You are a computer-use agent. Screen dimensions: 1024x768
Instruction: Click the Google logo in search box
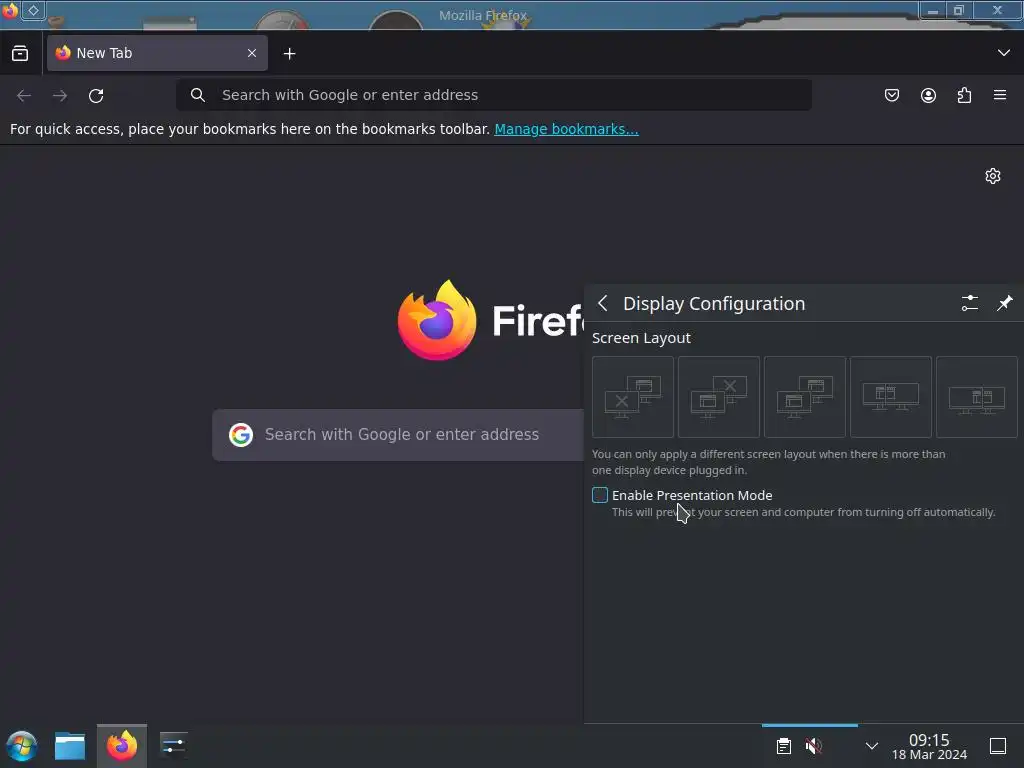(x=240, y=435)
